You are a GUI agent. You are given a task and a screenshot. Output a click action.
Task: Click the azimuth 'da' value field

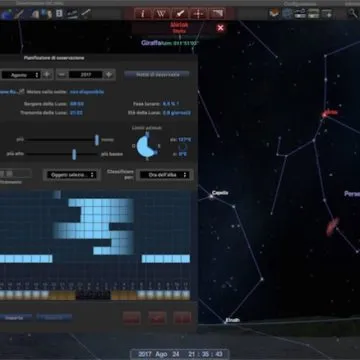coord(184,140)
